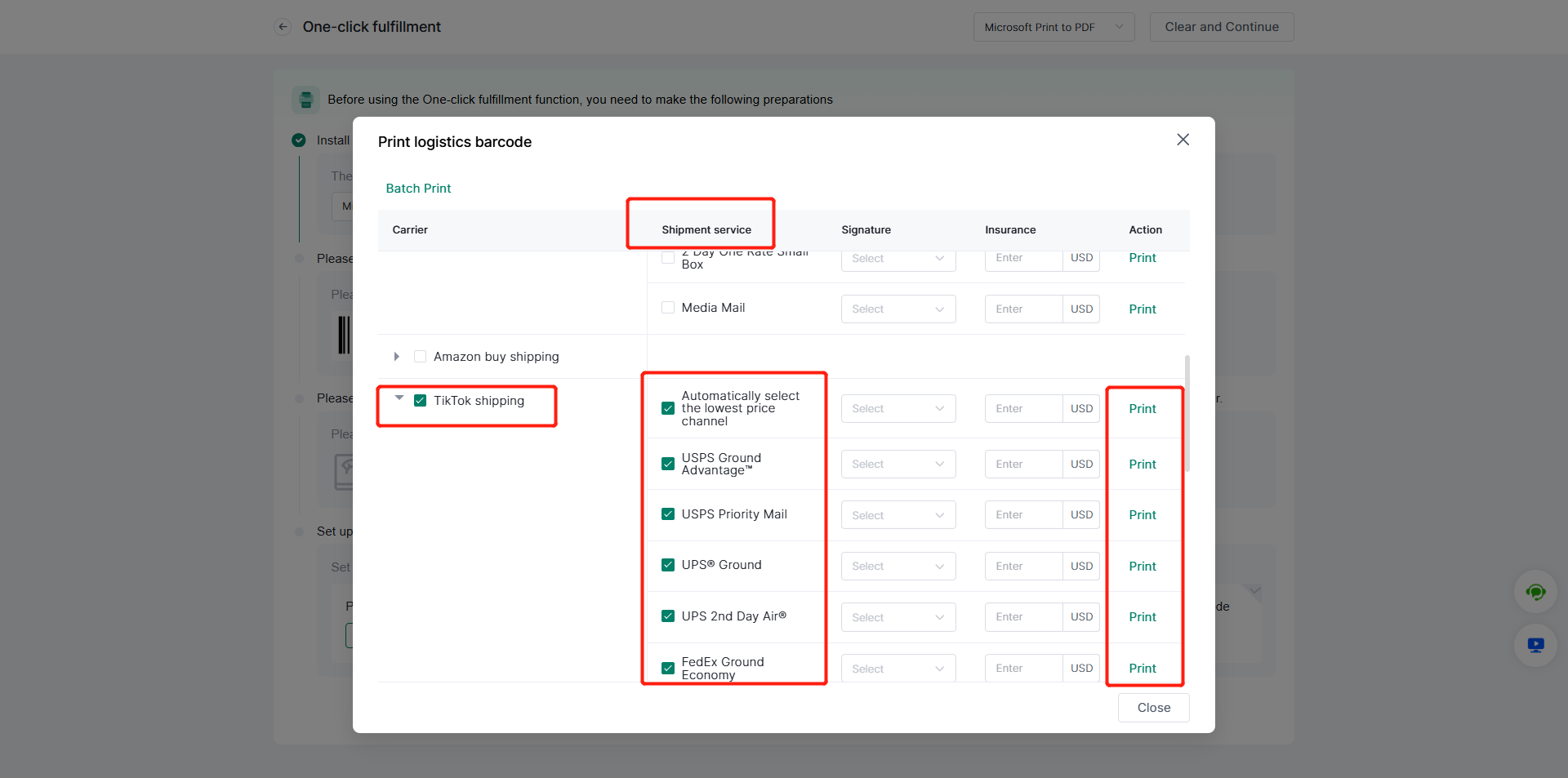Click the Insurance column header
The height and width of the screenshot is (778, 1568).
pos(1010,230)
